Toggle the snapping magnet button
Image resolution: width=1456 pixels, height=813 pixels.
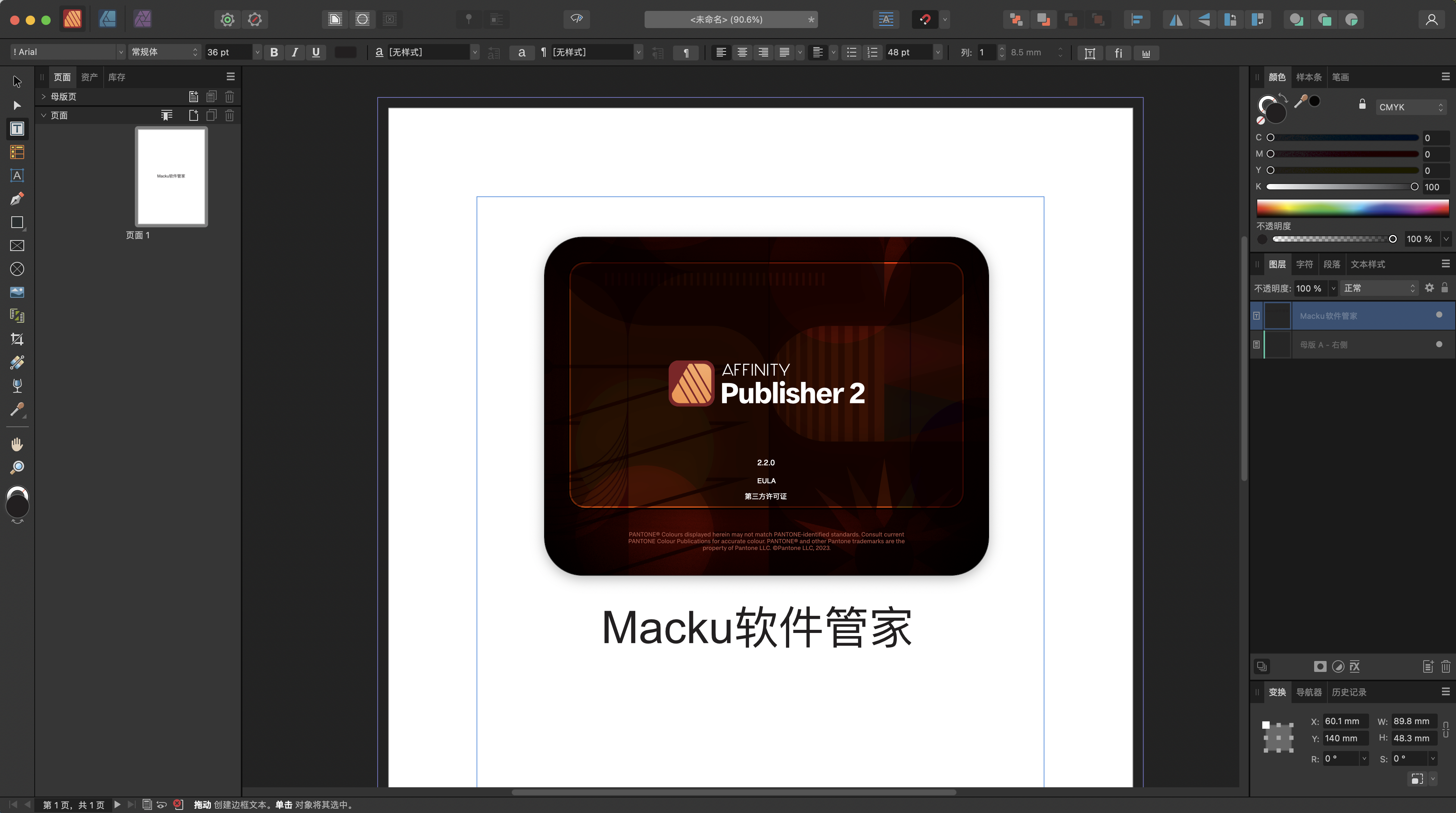tap(925, 20)
